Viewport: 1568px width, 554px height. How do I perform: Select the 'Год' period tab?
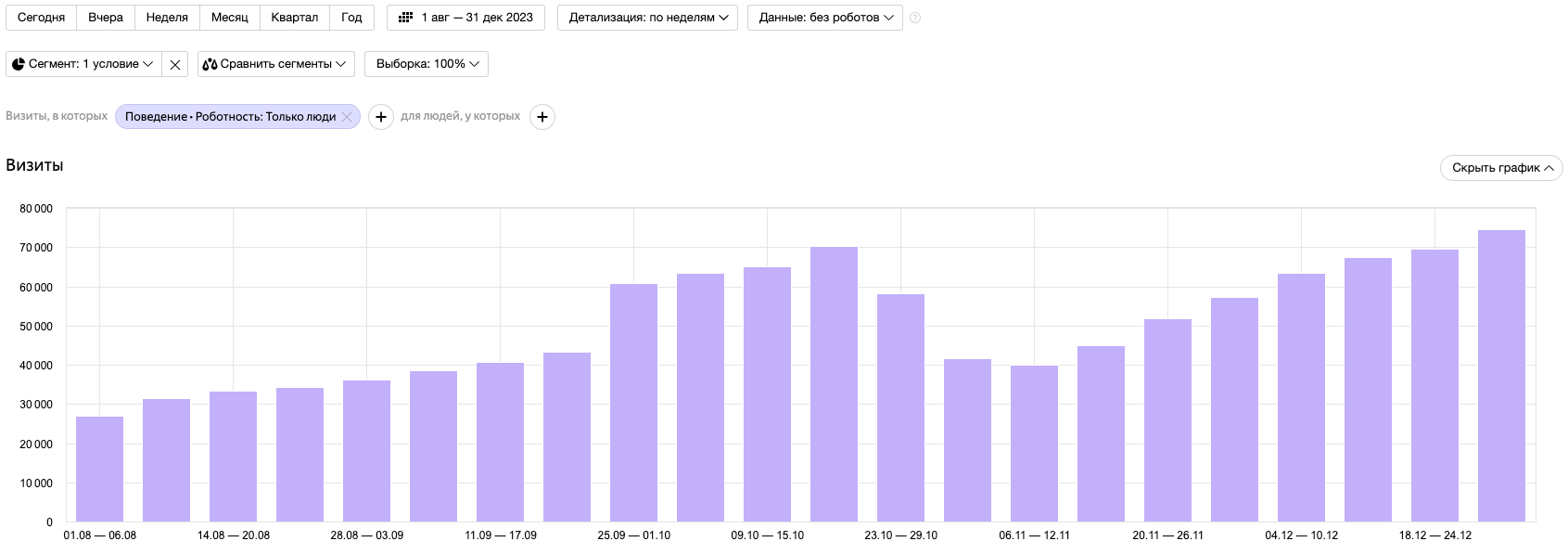(x=351, y=18)
